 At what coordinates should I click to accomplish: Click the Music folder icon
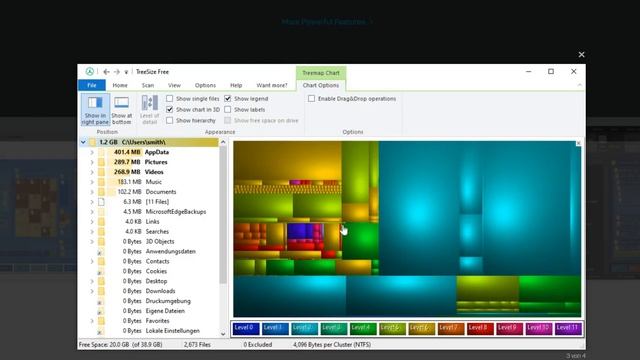click(x=101, y=182)
